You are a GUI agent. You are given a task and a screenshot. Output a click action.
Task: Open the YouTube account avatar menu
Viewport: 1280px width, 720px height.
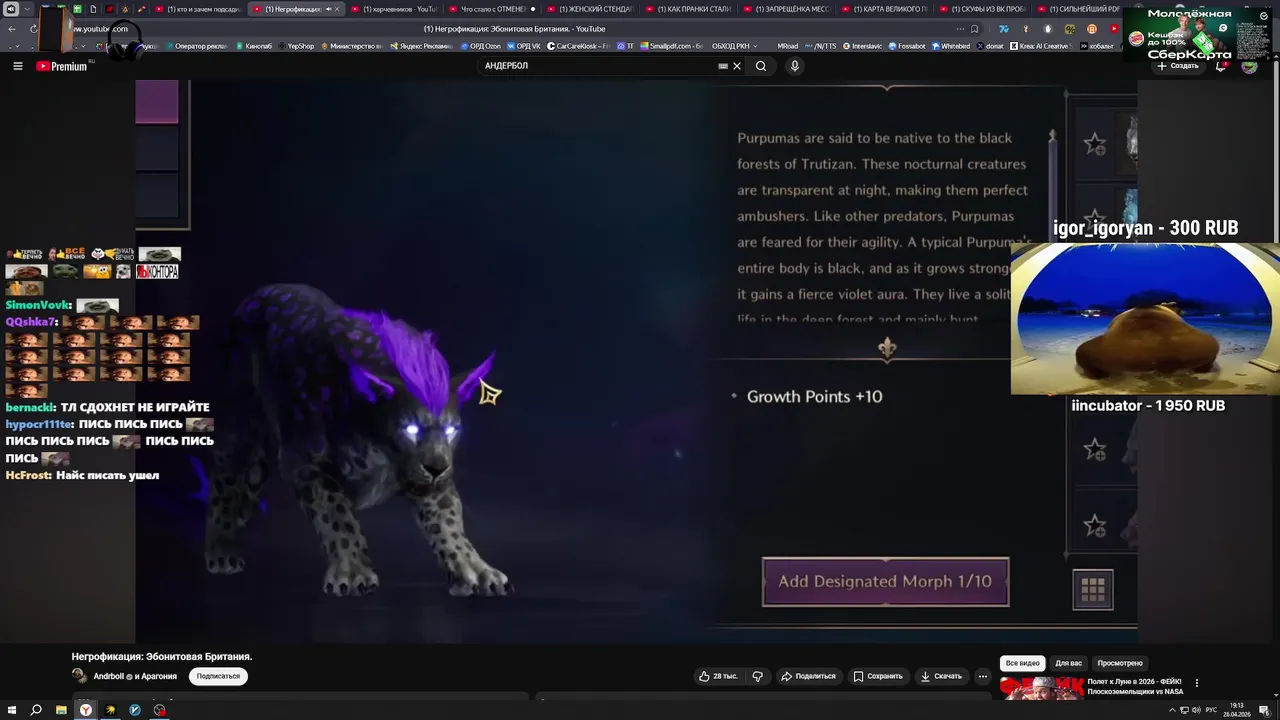click(1249, 67)
